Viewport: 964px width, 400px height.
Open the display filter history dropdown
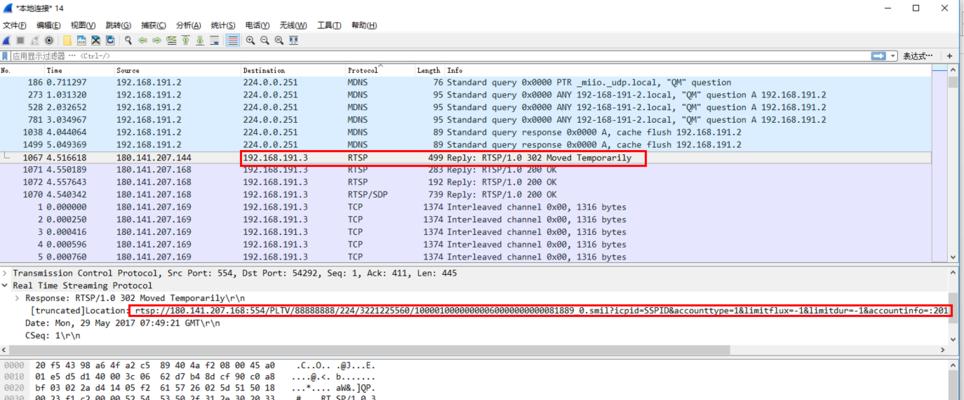tap(893, 56)
